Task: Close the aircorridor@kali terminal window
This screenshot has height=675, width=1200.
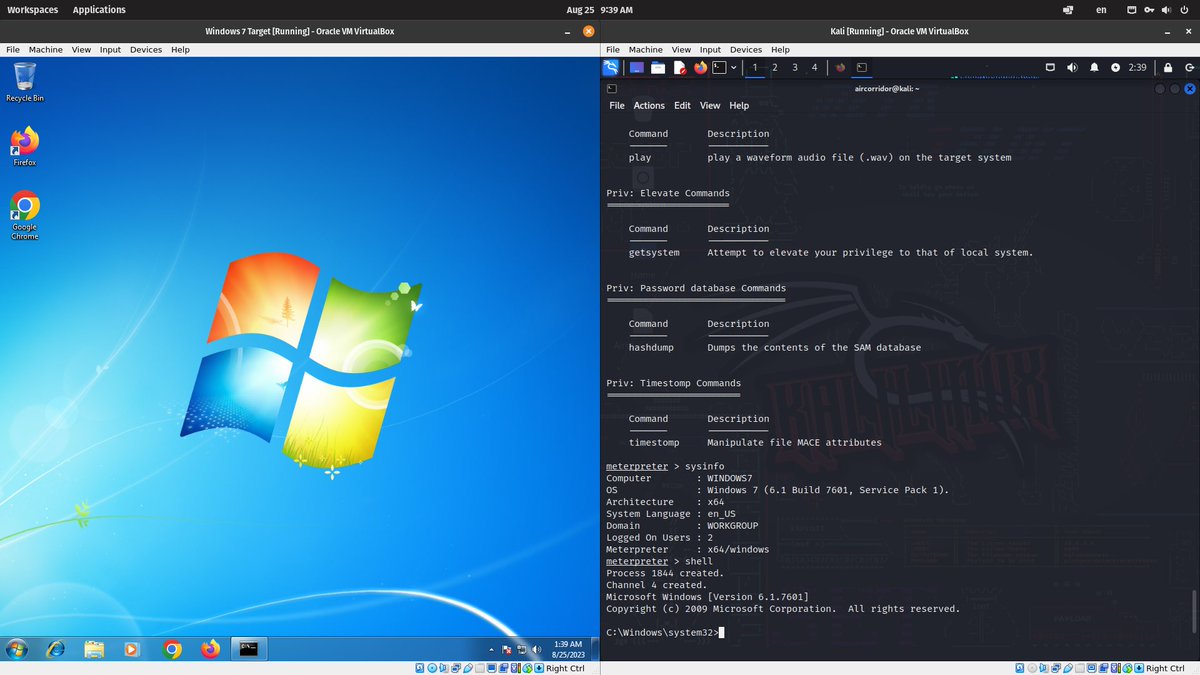Action: tap(1190, 88)
